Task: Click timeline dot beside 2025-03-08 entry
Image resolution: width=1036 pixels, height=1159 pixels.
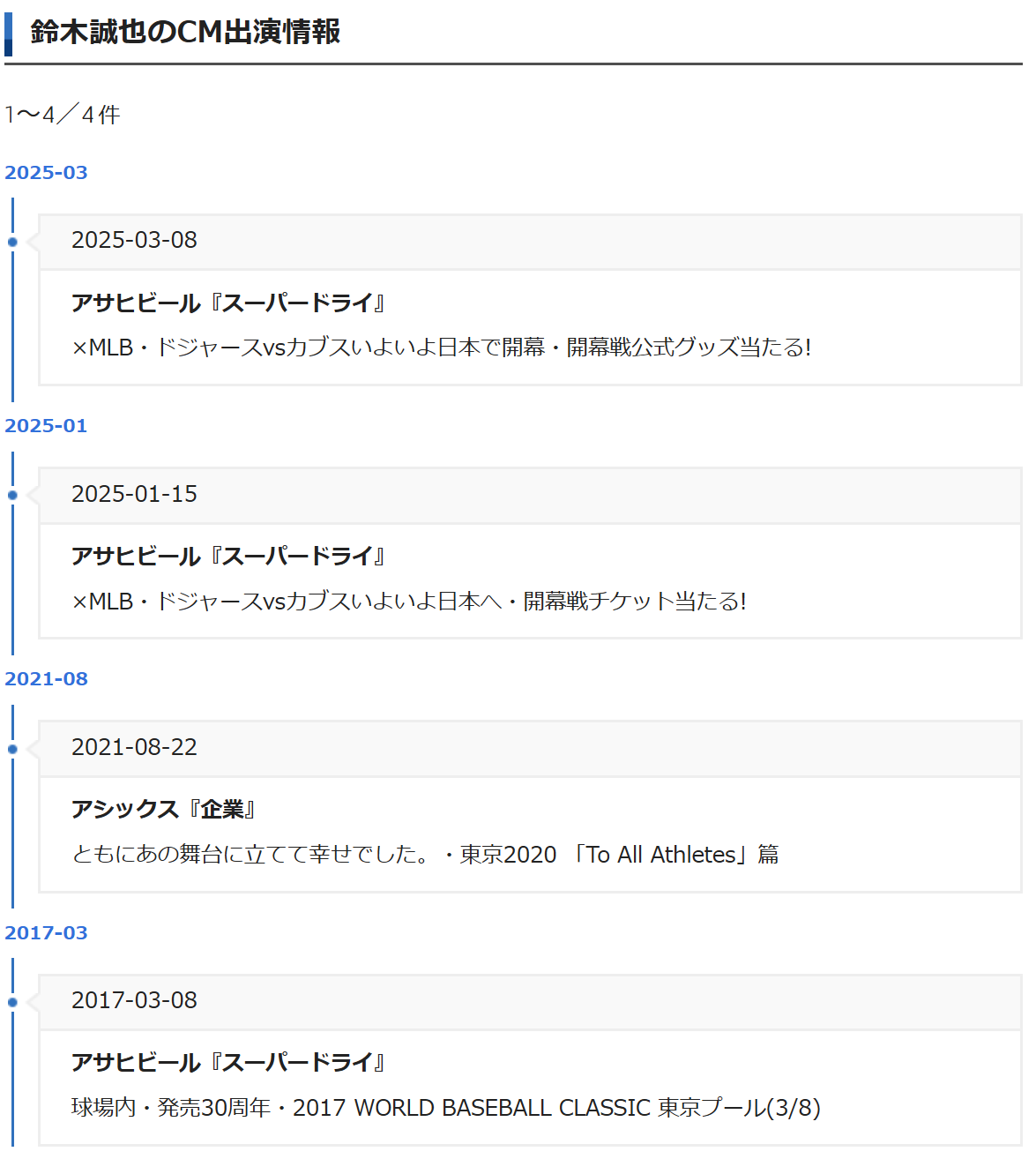Action: [x=12, y=242]
